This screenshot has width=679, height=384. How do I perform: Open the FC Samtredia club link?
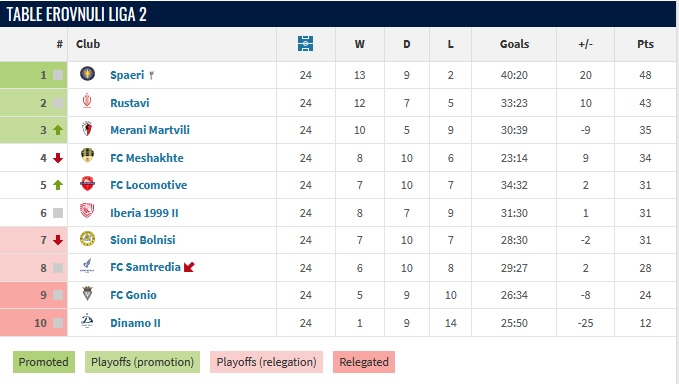click(145, 267)
